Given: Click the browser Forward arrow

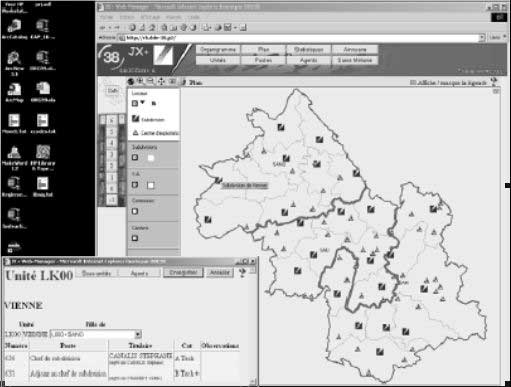Looking at the screenshot, I should 117,27.
